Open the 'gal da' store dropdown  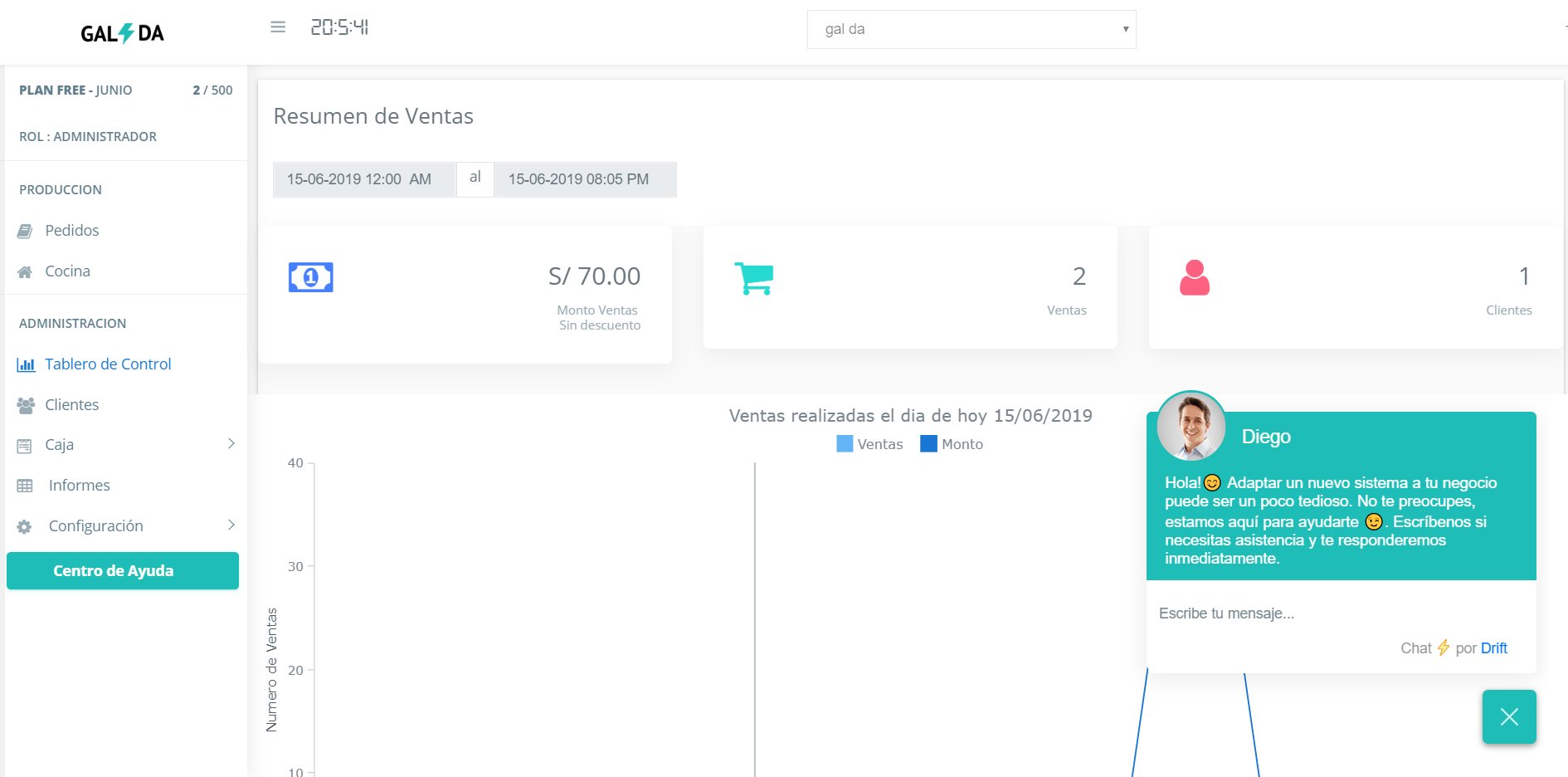point(971,29)
